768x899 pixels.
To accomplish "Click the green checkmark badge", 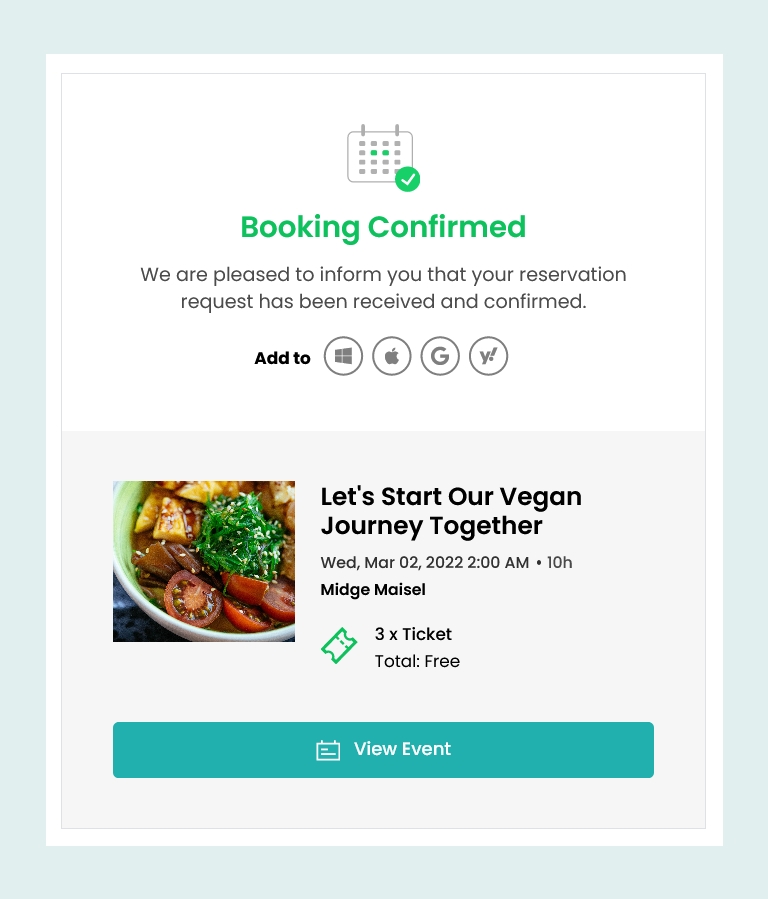I will point(407,179).
